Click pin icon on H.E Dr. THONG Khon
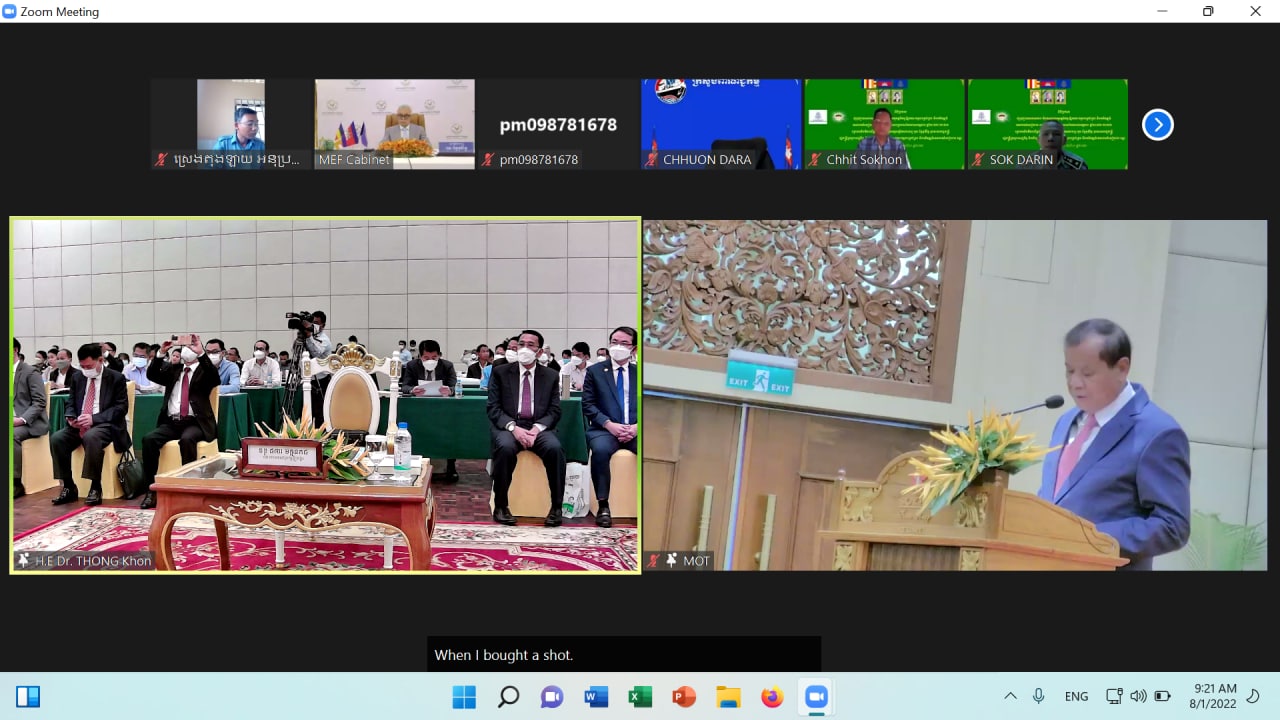The image size is (1280, 720). pyautogui.click(x=23, y=561)
